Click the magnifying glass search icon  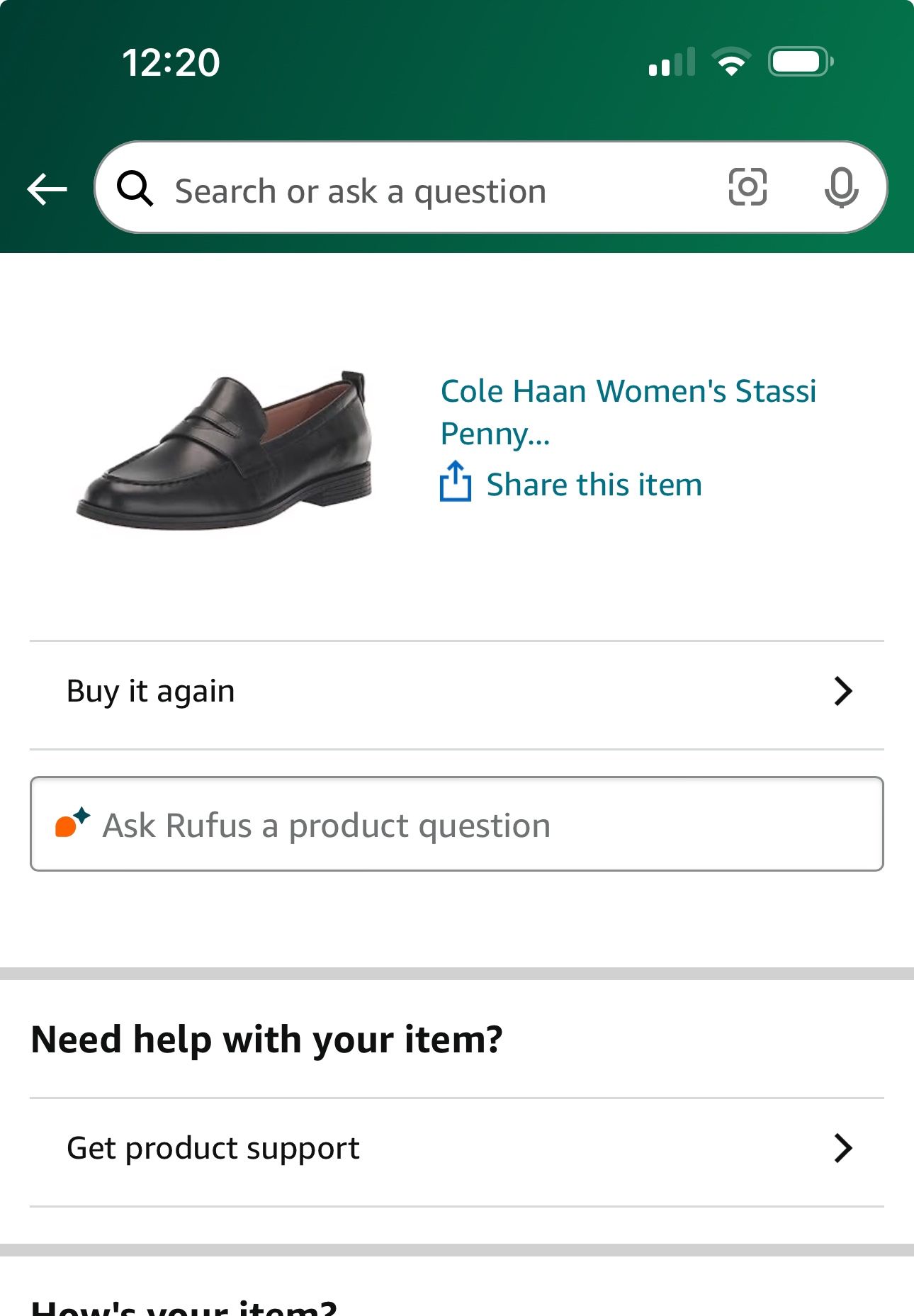click(135, 189)
